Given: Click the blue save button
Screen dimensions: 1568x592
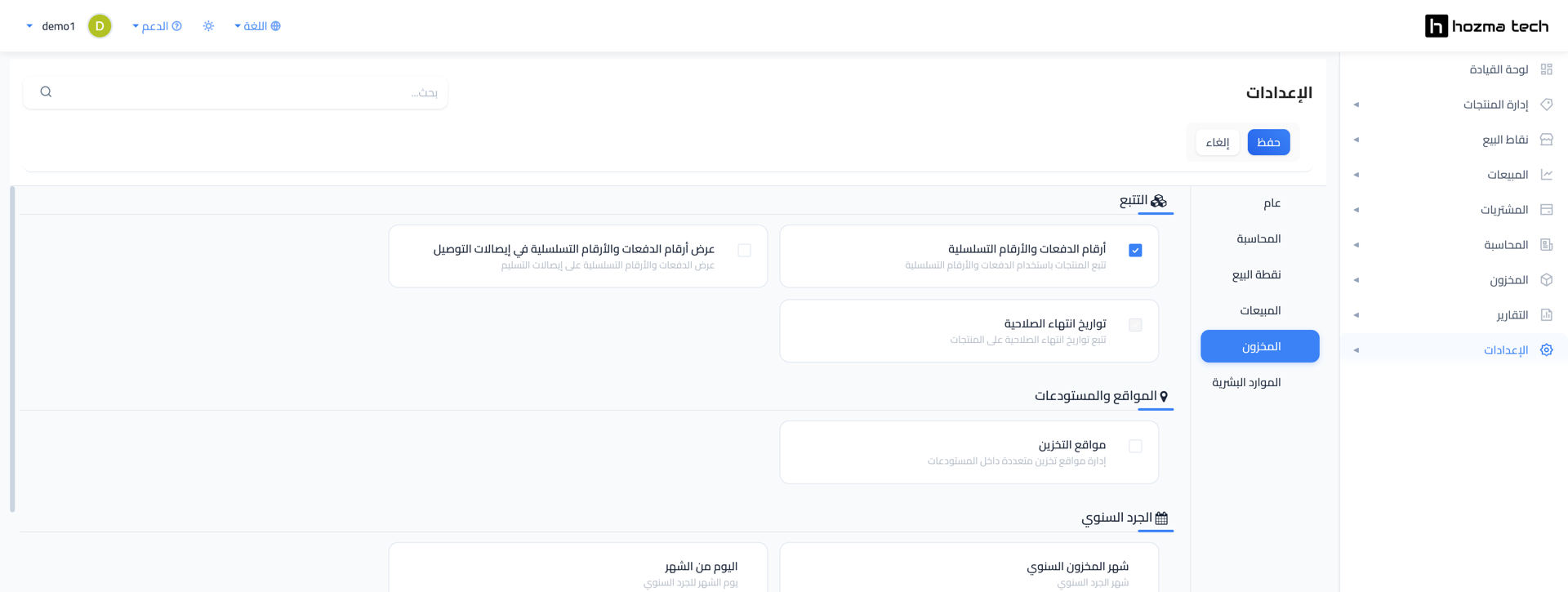Looking at the screenshot, I should click(x=1268, y=142).
